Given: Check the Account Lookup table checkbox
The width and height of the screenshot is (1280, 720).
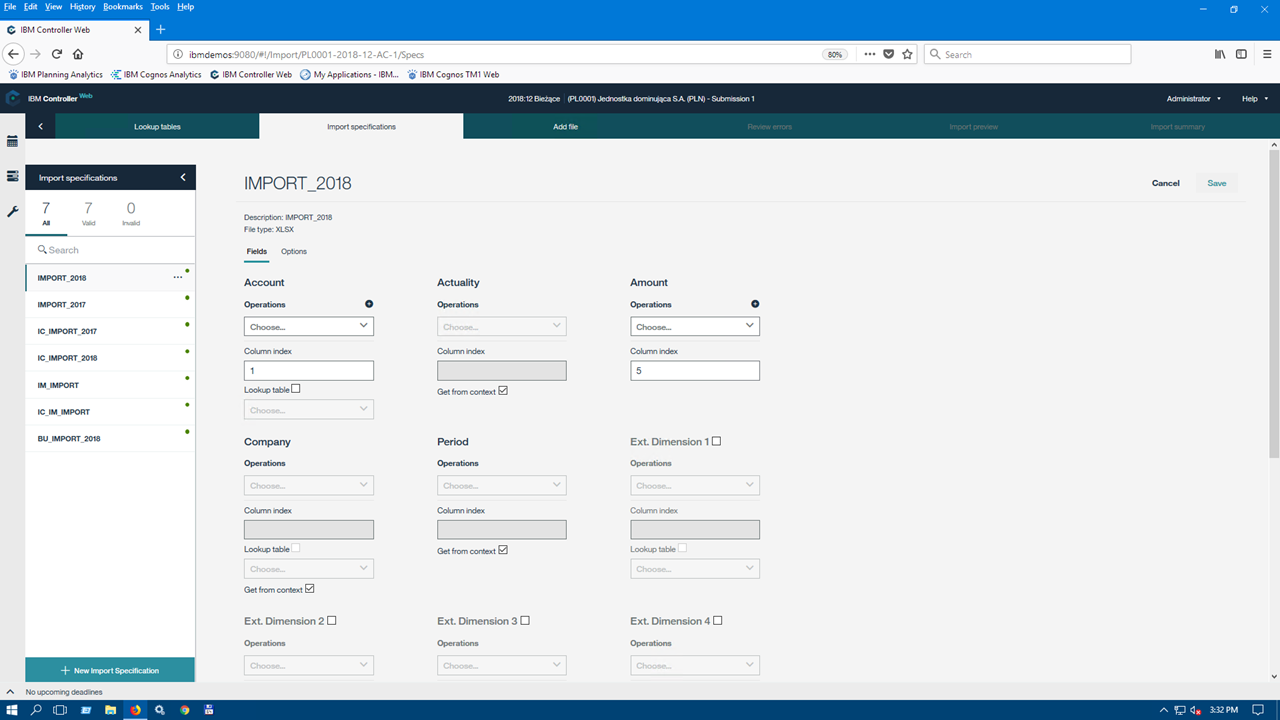Looking at the screenshot, I should (296, 389).
